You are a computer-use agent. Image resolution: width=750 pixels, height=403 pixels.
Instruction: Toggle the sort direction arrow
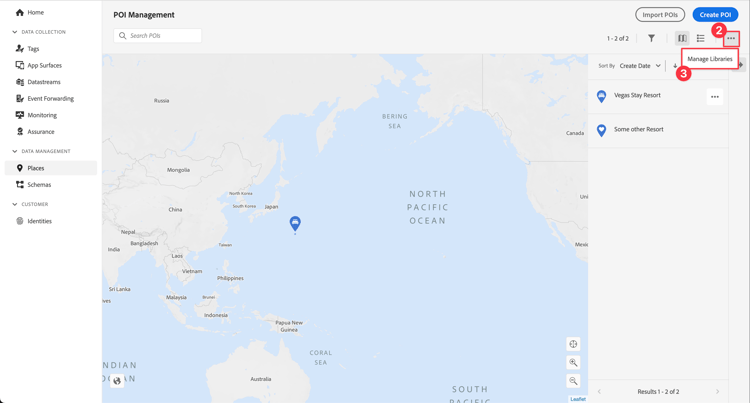[675, 66]
